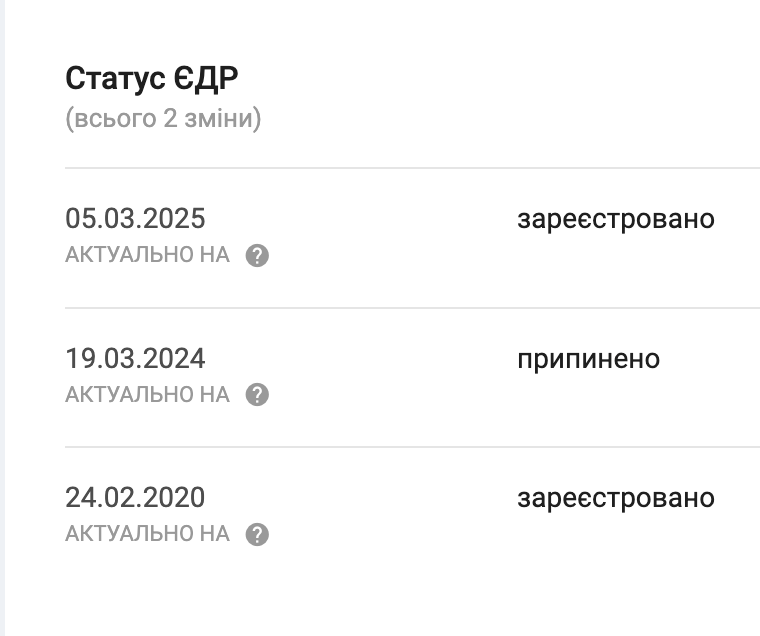This screenshot has height=636, width=760.
Task: Click the 'припинено' status text
Action: [588, 358]
